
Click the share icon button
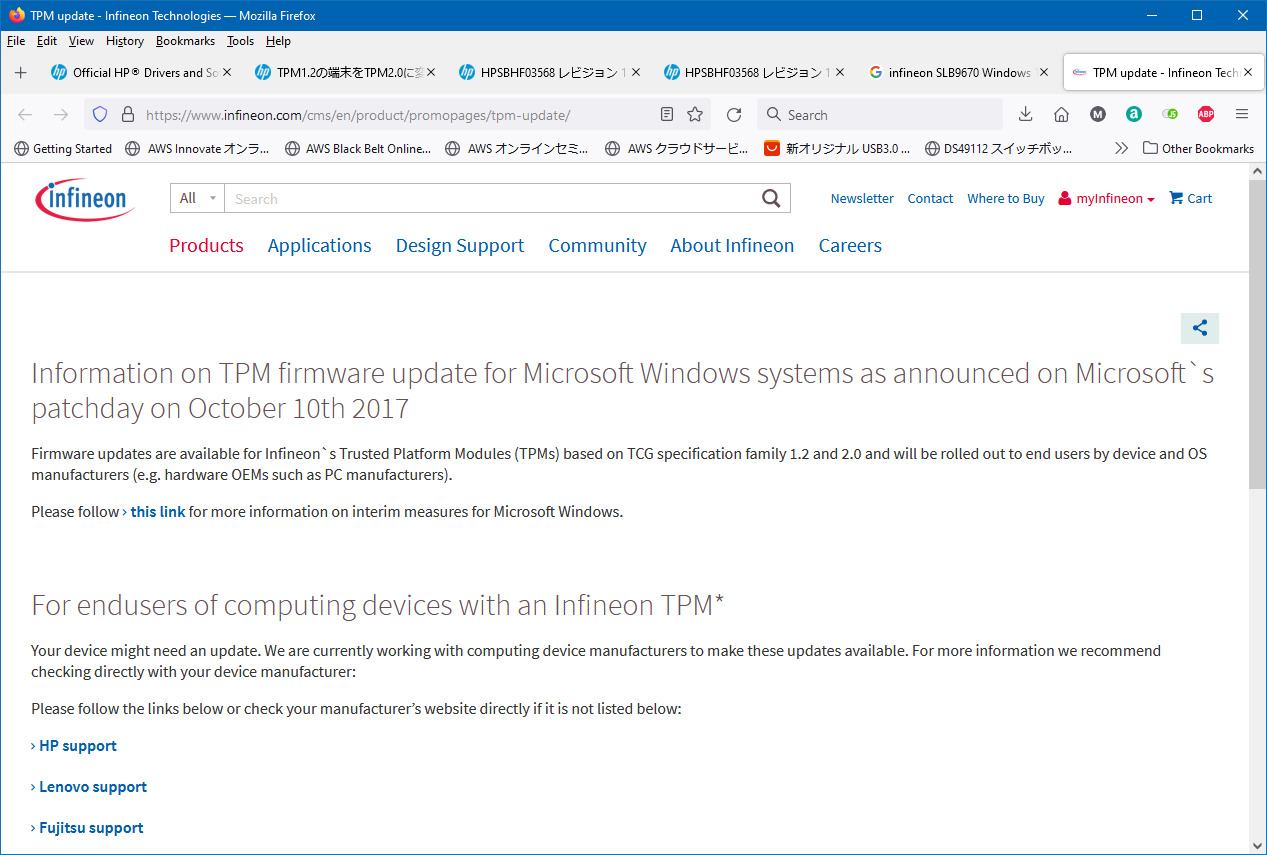click(x=1200, y=328)
